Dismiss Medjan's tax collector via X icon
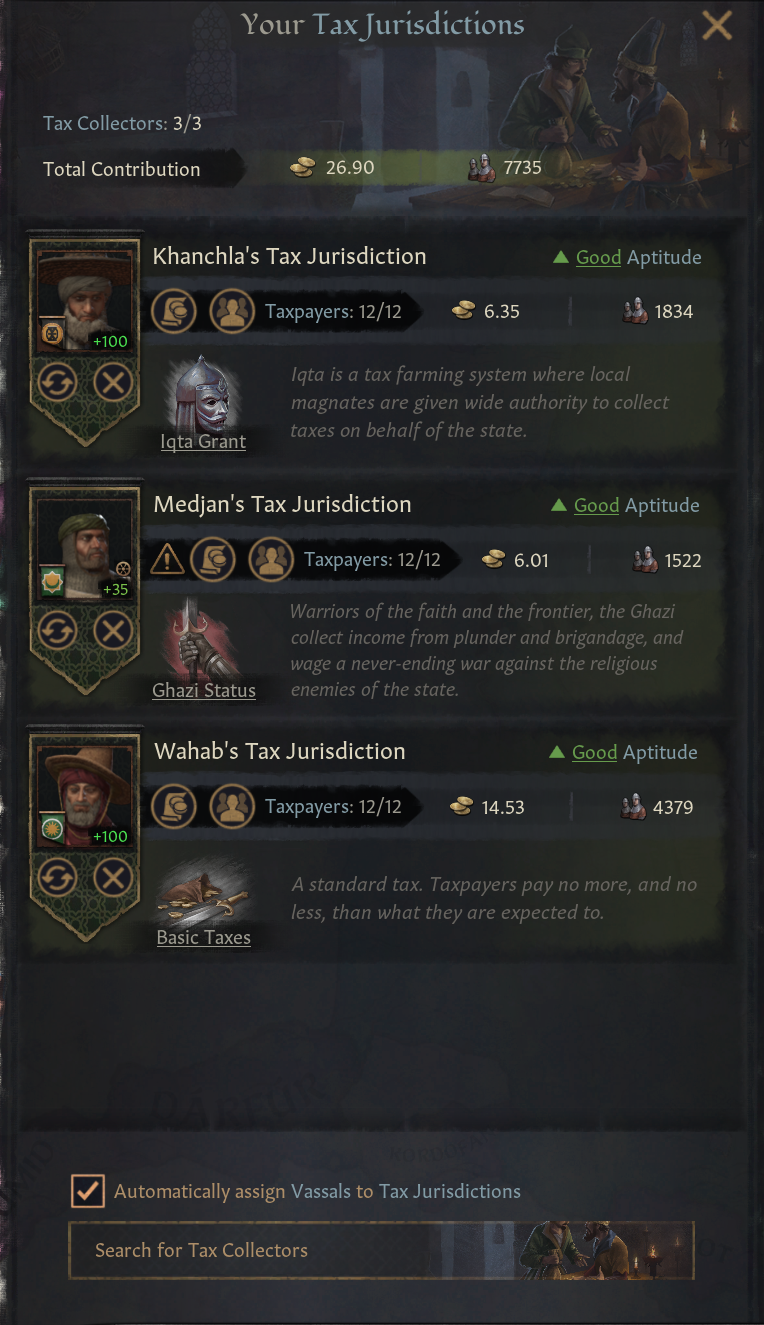The width and height of the screenshot is (764, 1325). click(x=113, y=630)
